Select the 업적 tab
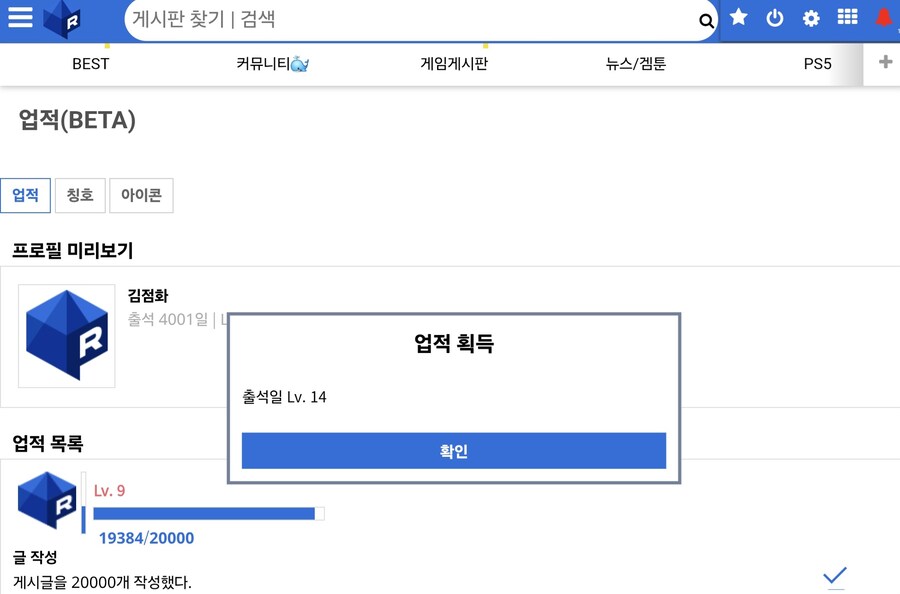This screenshot has height=594, width=900. click(25, 195)
